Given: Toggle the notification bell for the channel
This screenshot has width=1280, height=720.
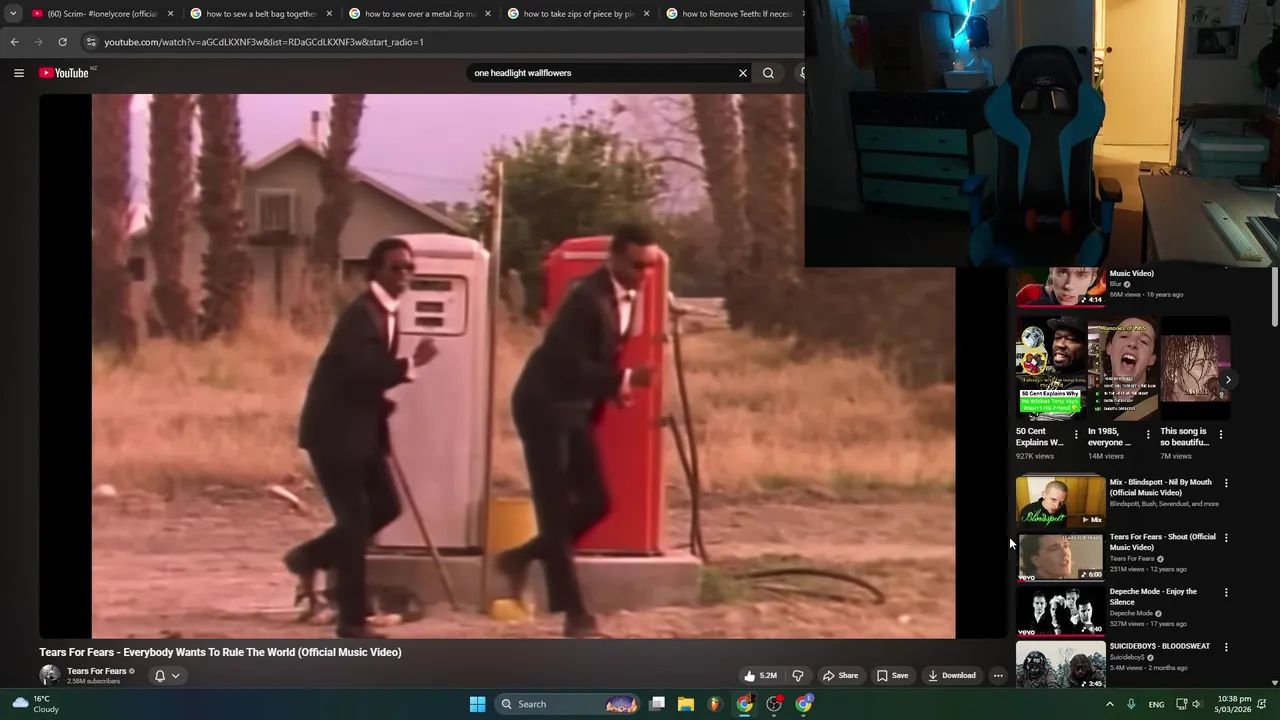Looking at the screenshot, I should pos(159,676).
